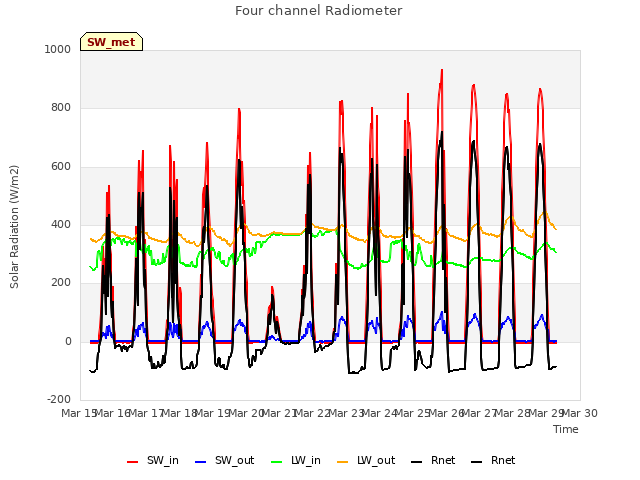
Task: Click the 1000 y-axis tick label
Action: point(58,49)
